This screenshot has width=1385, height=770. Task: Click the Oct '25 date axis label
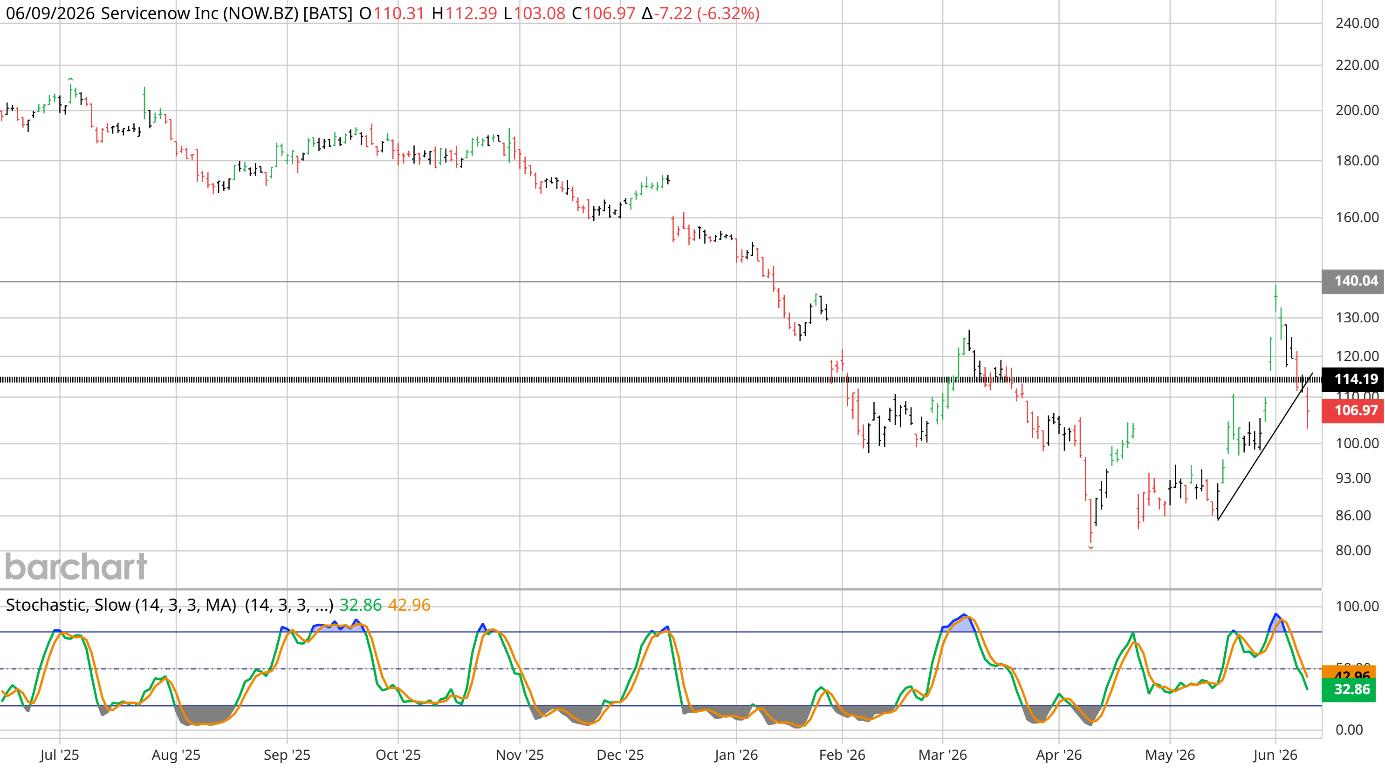[397, 754]
